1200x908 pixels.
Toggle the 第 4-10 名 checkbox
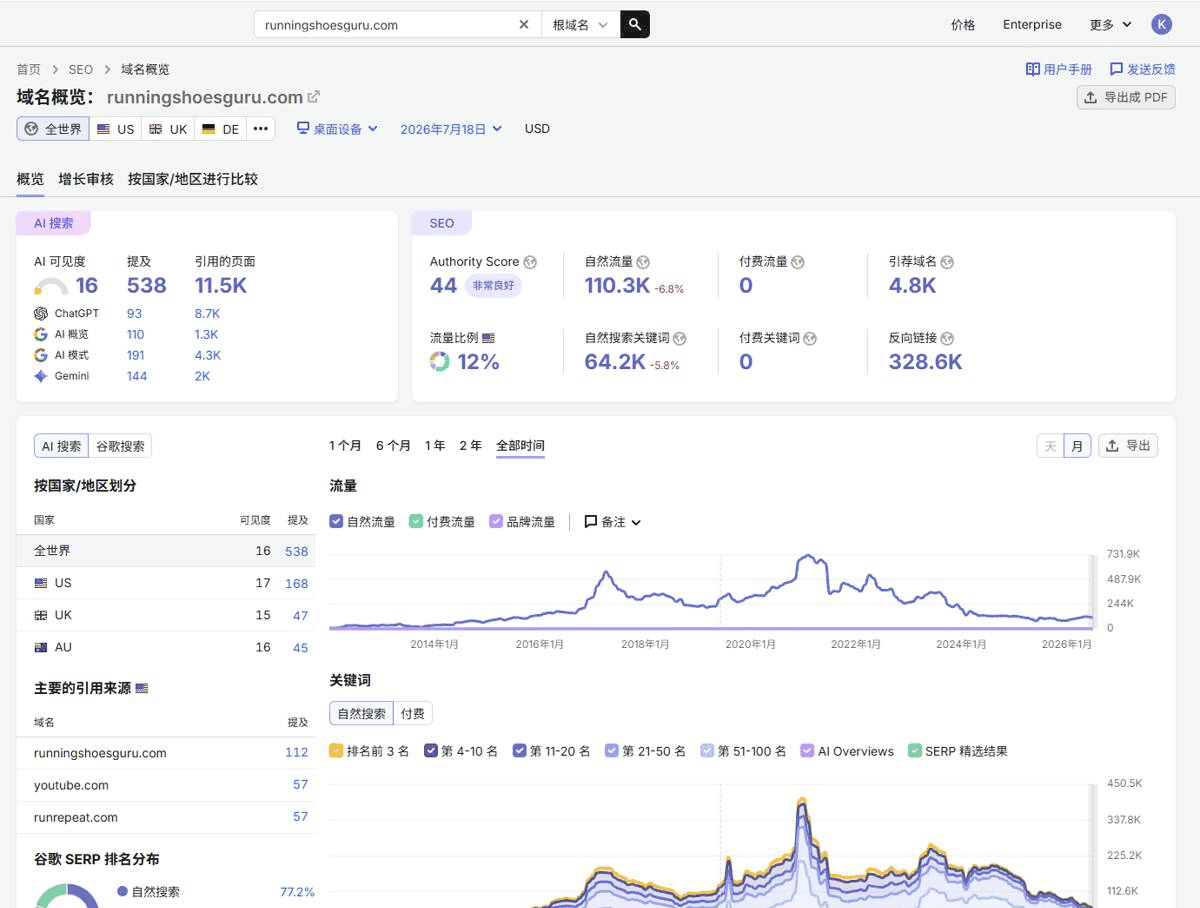click(431, 751)
